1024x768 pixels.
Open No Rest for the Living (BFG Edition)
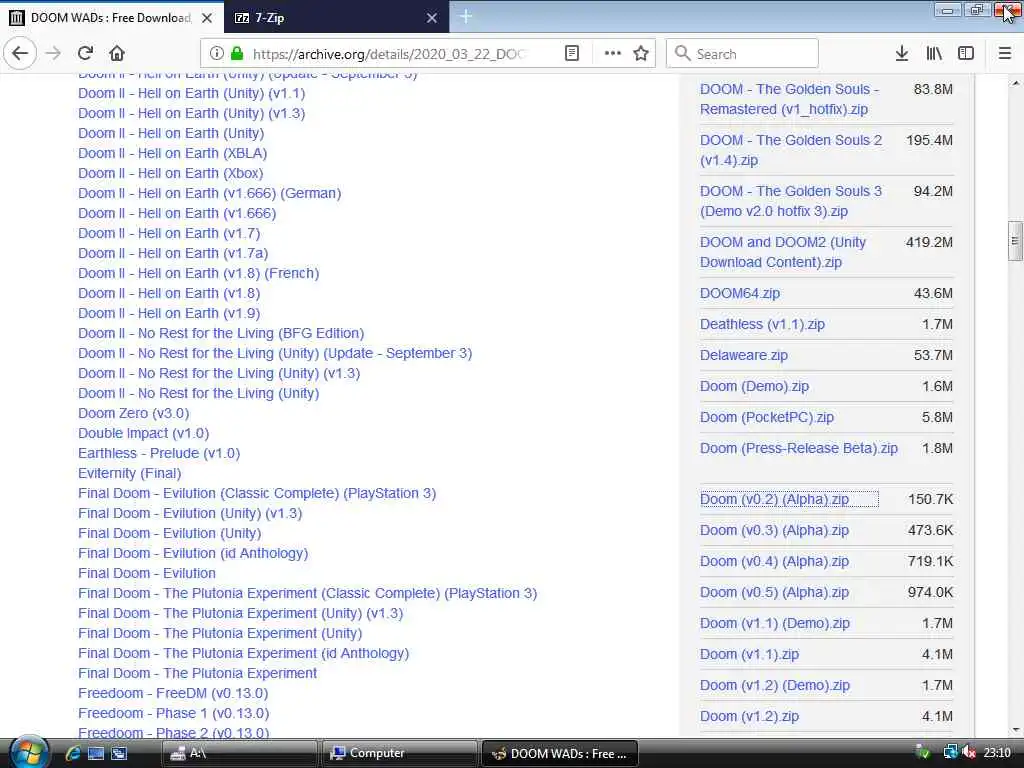pos(221,334)
